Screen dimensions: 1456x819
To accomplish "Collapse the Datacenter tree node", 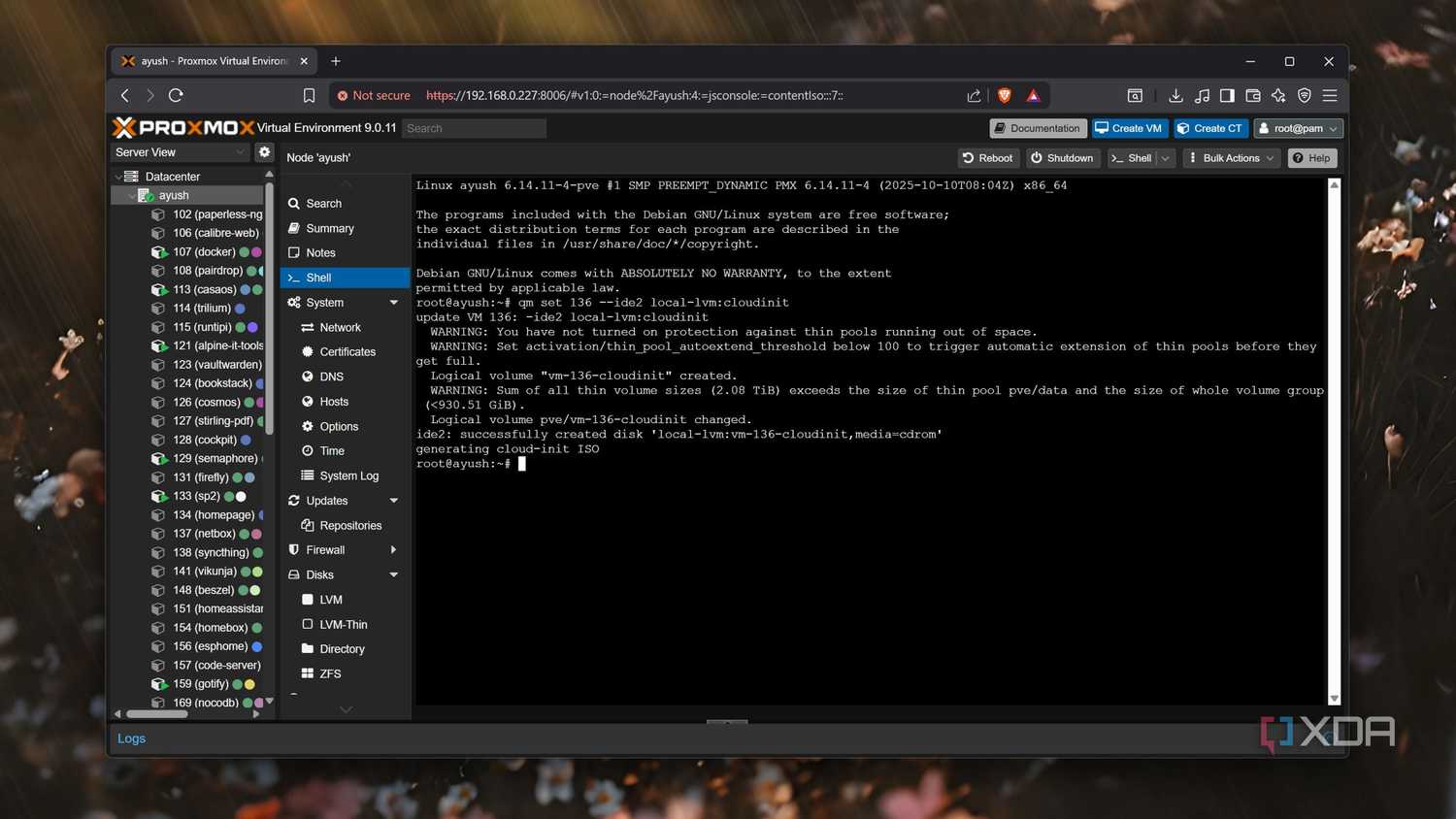I will point(118,177).
